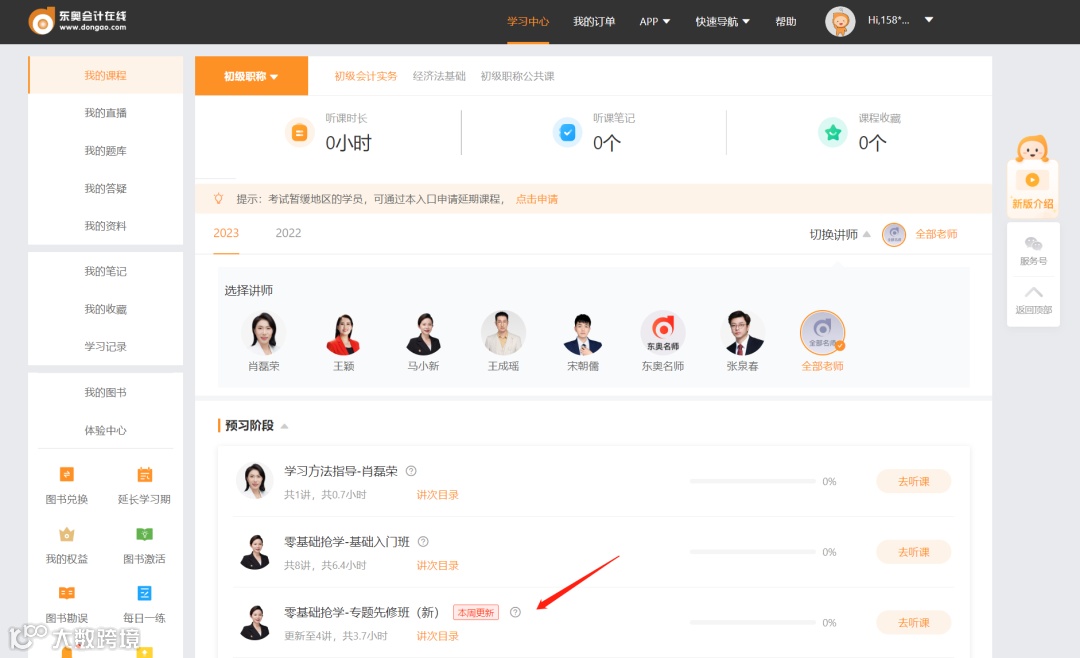
Task: Open 图书勘误 book icon
Action: (67, 593)
